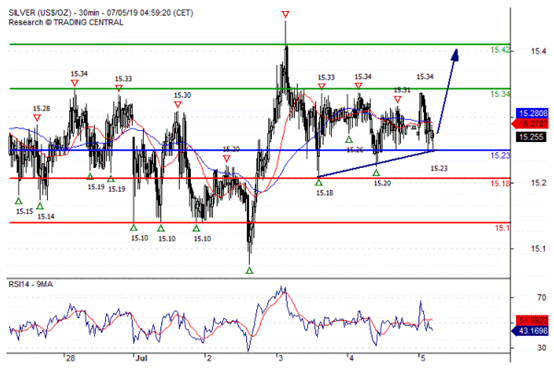Click the red down-triangle above the 15.30 label
The width and height of the screenshot is (554, 368).
[178, 105]
